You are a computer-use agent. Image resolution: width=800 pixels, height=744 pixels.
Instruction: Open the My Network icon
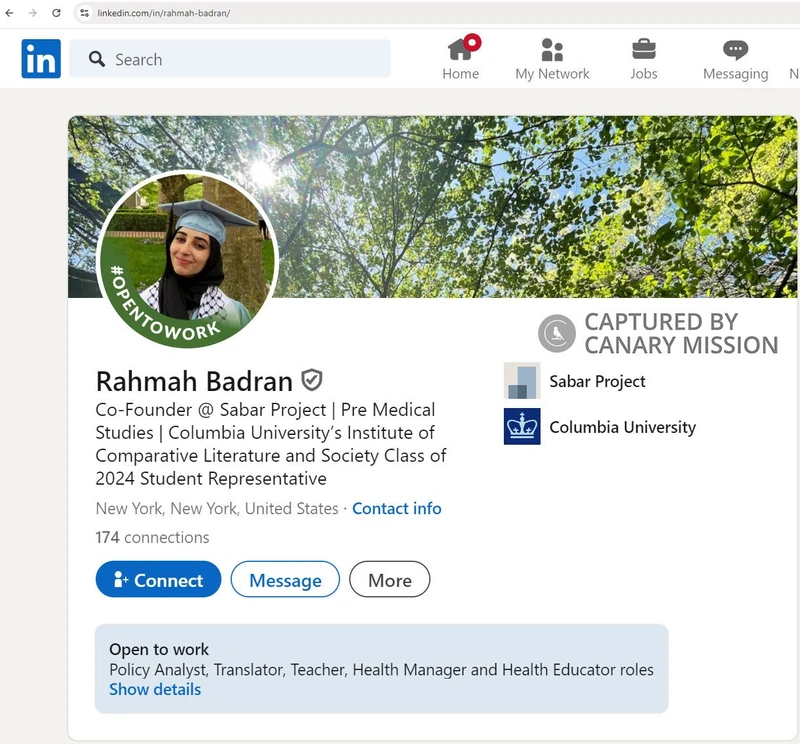(x=552, y=48)
